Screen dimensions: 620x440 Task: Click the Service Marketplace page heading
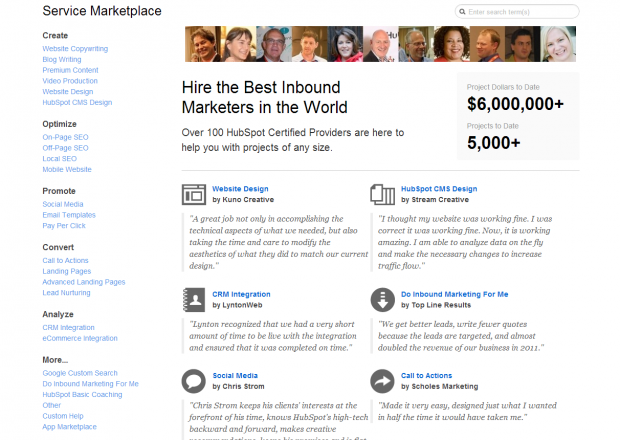(102, 11)
